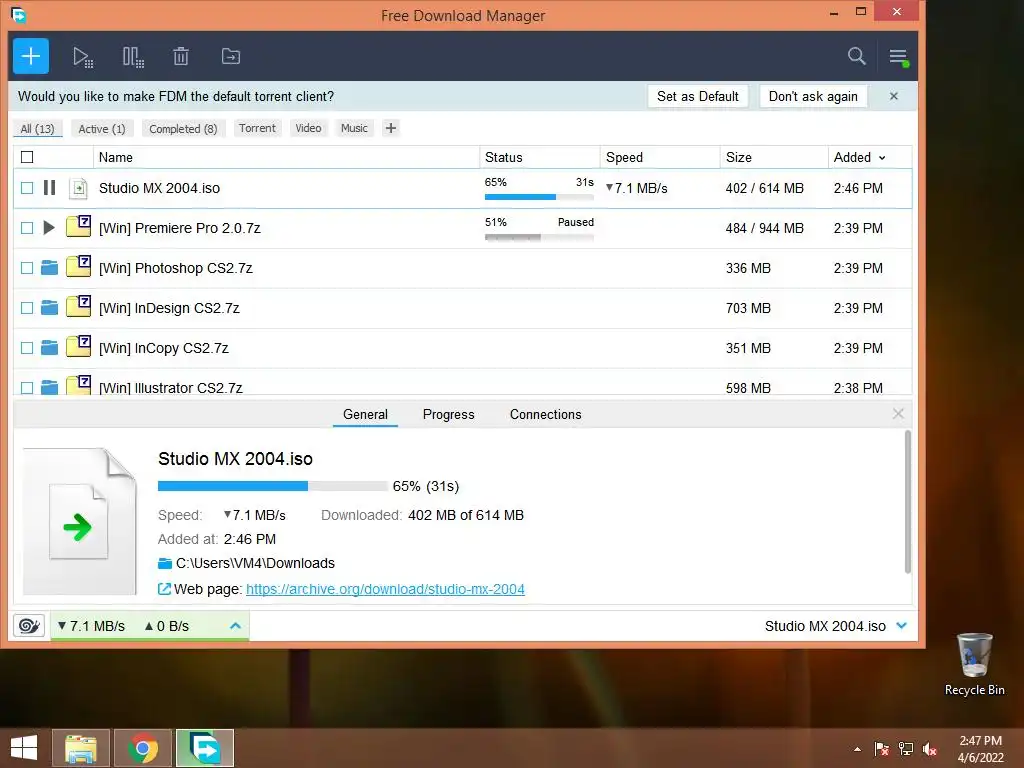Open archive.org studio-mx-2004 web page link
The width and height of the screenshot is (1024, 768).
point(385,589)
